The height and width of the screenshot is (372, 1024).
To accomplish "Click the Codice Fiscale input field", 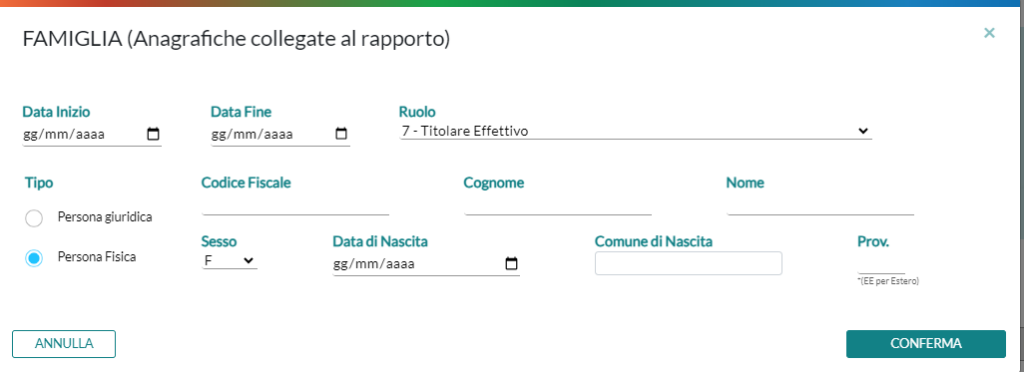I will (295, 206).
